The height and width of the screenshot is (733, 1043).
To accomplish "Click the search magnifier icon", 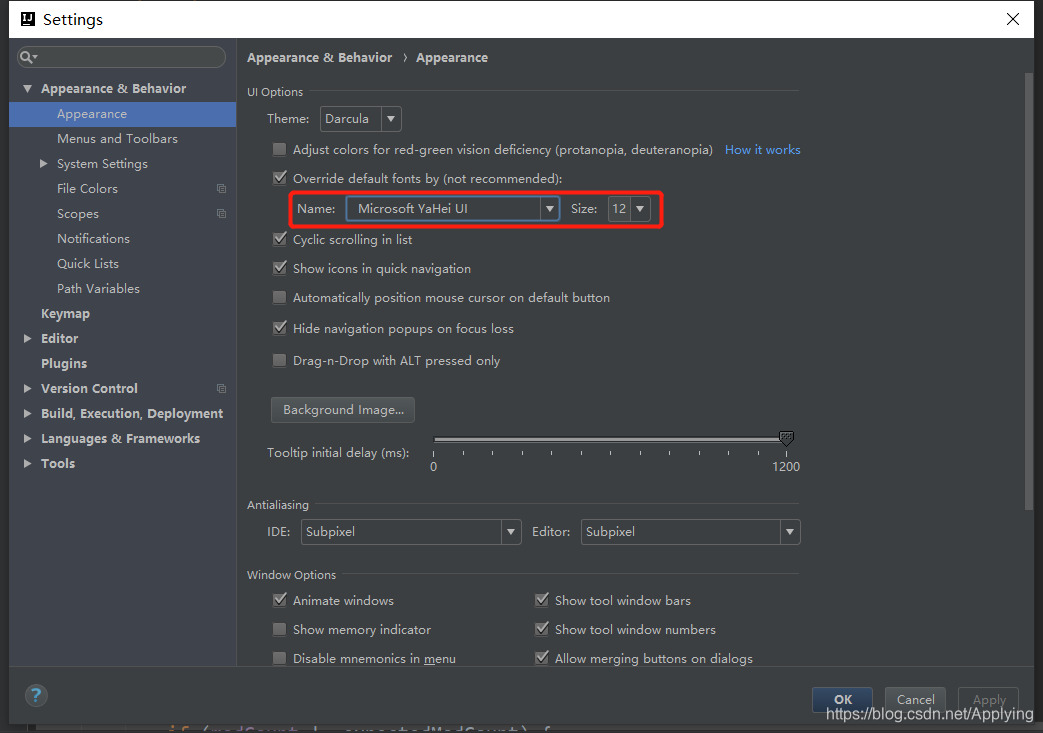I will point(27,57).
